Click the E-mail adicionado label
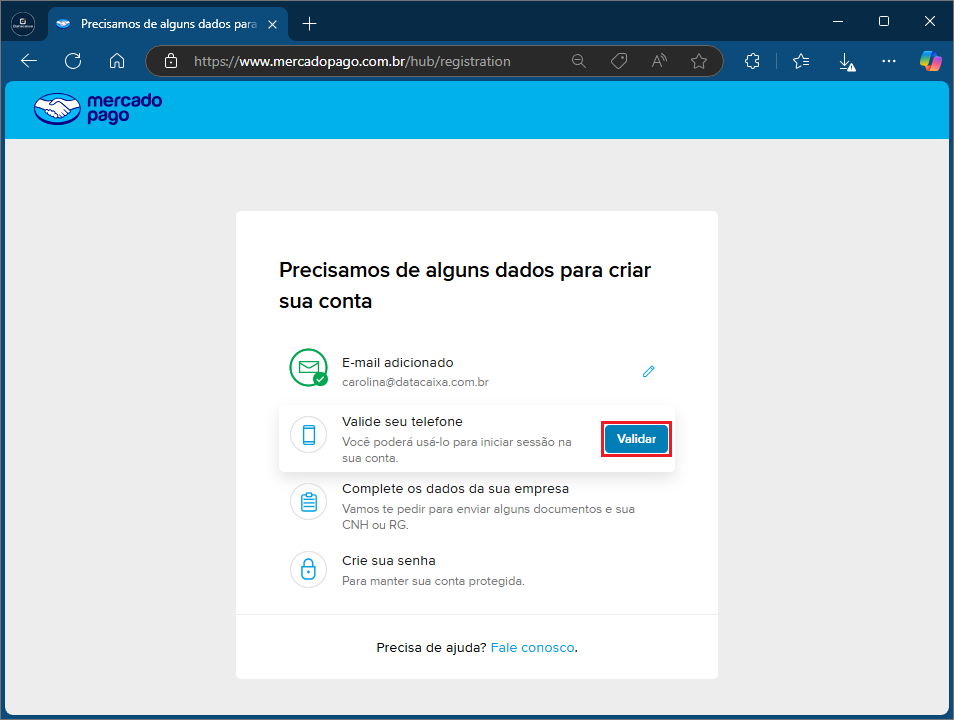Screen dimensions: 954x720 (x=397, y=363)
